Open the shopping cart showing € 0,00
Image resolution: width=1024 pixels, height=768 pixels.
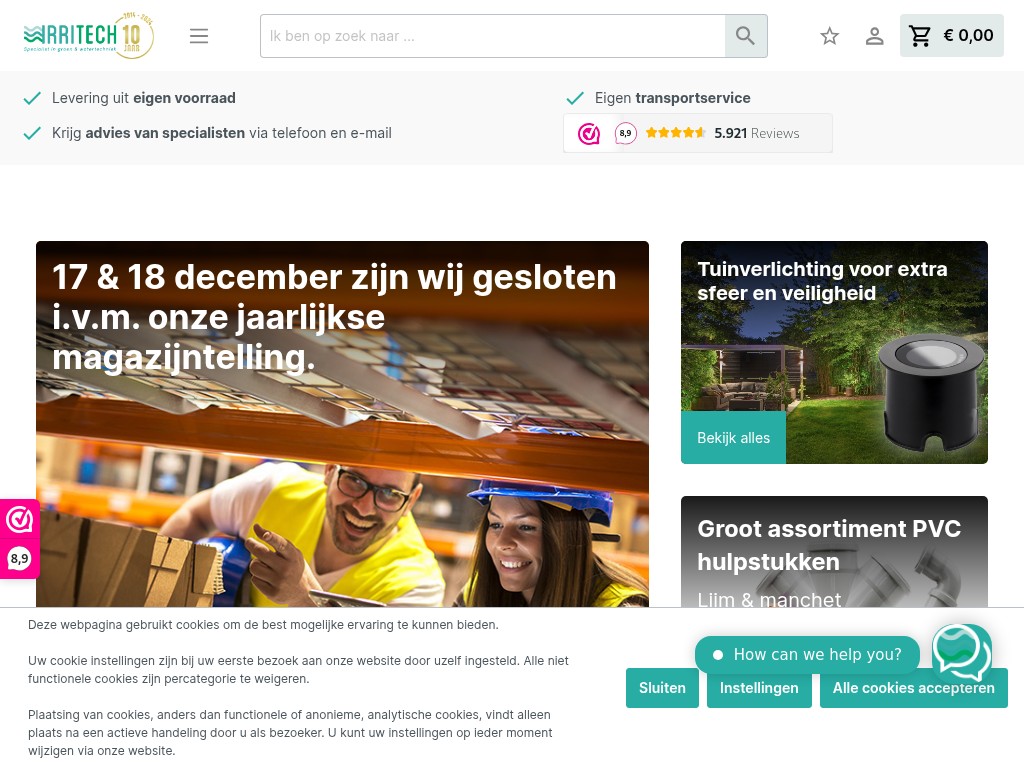coord(952,36)
